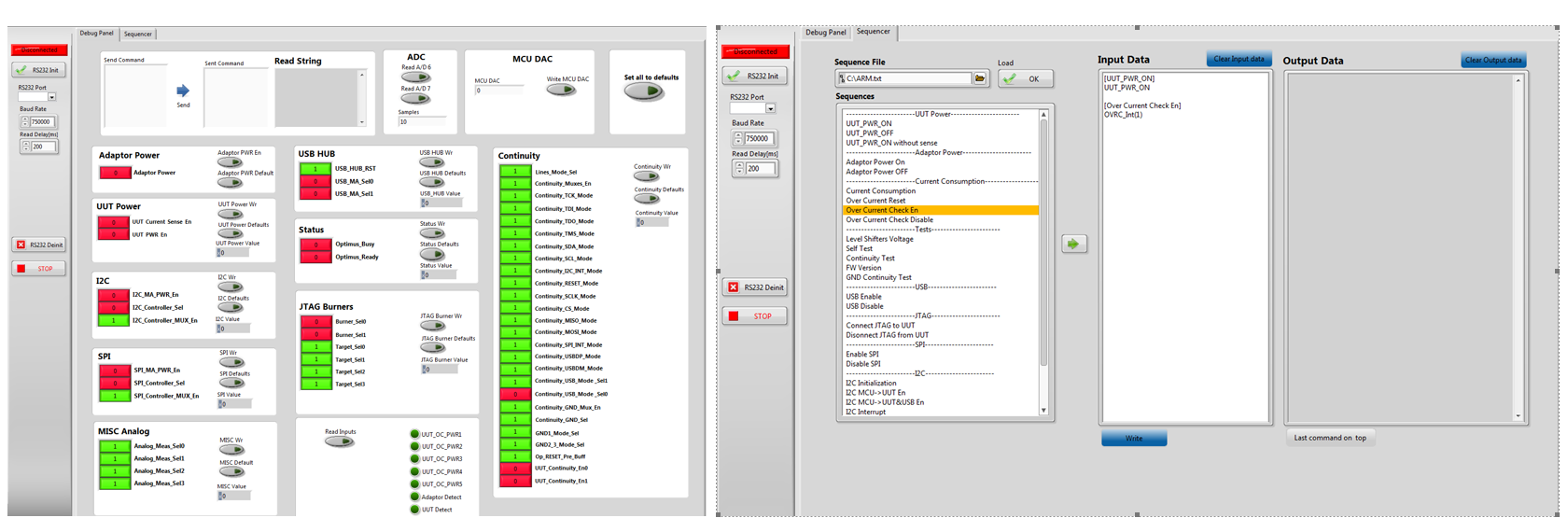This screenshot has height=532, width=1568.
Task: Click the browse folder icon beside C:\ARM.txt
Action: pyautogui.click(x=980, y=78)
